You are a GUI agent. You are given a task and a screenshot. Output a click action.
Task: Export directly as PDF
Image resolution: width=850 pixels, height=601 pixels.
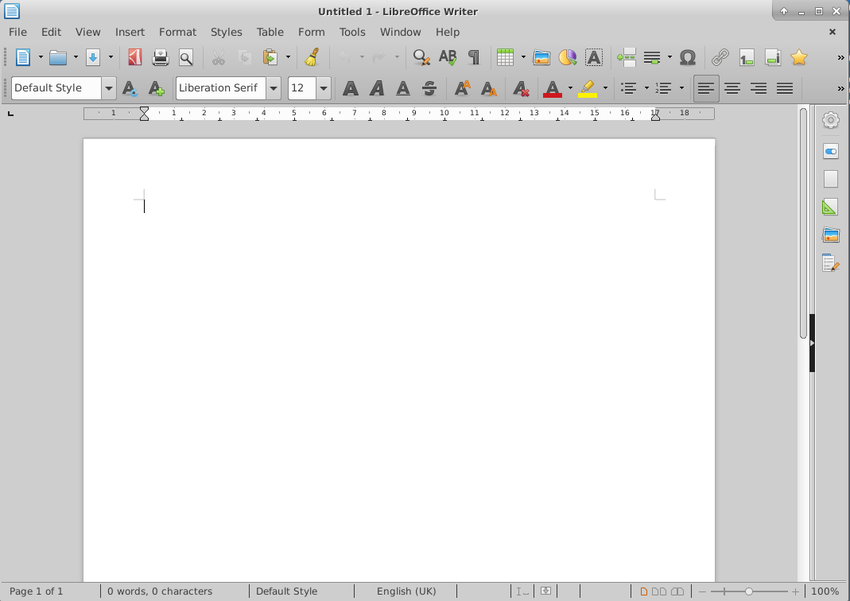click(x=134, y=57)
